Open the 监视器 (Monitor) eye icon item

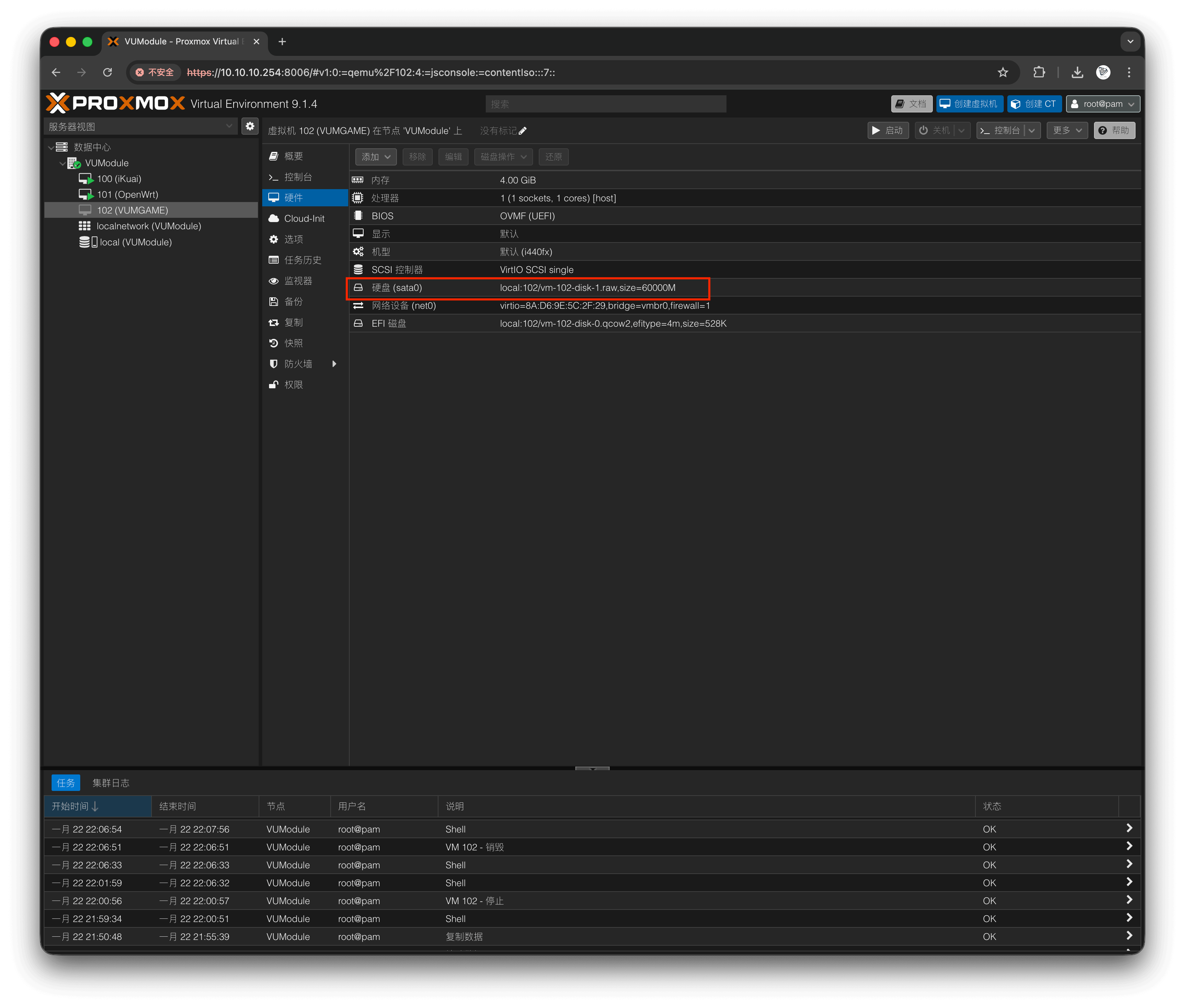(x=298, y=280)
